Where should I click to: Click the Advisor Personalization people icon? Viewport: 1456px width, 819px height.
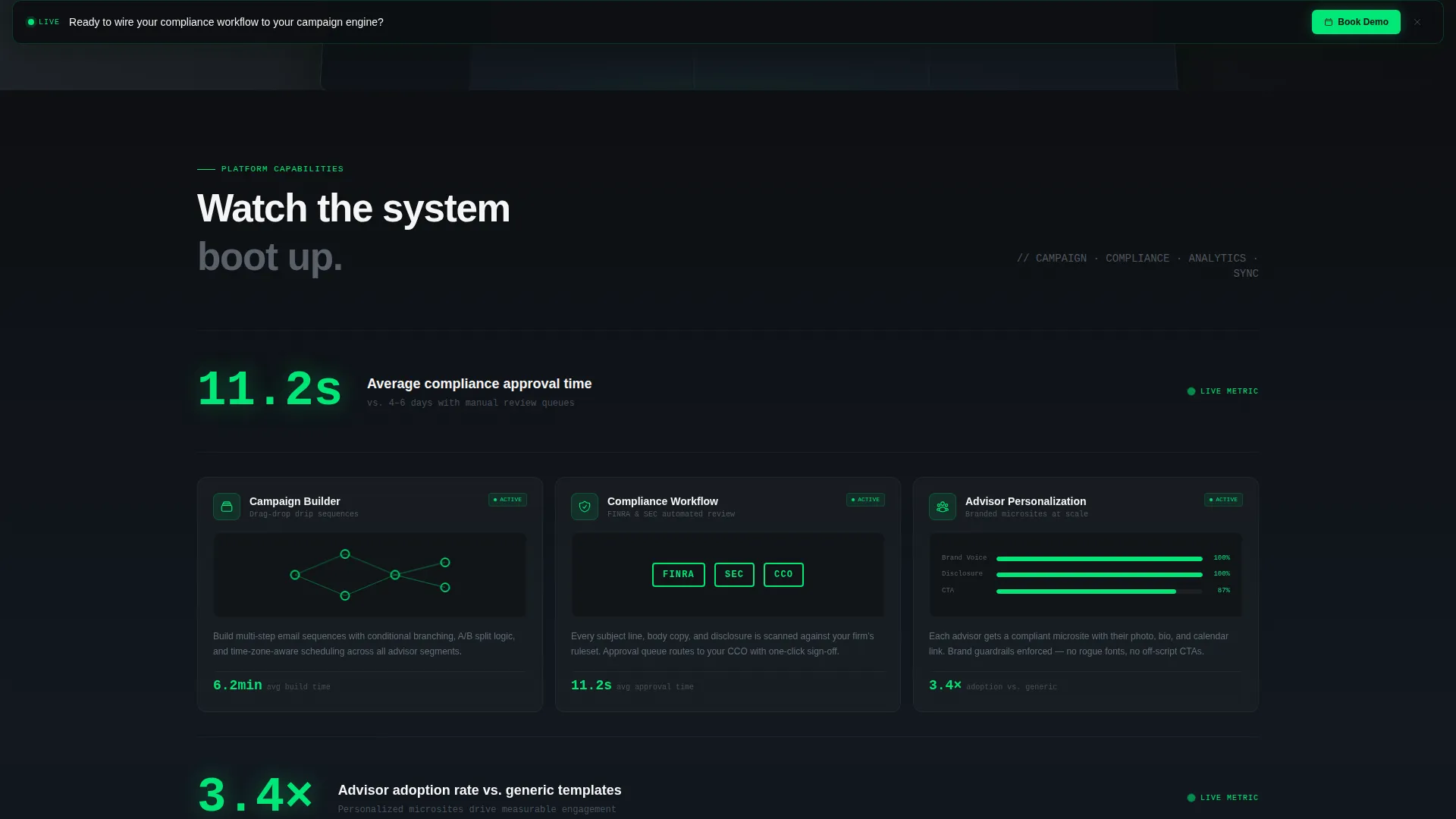pyautogui.click(x=943, y=507)
